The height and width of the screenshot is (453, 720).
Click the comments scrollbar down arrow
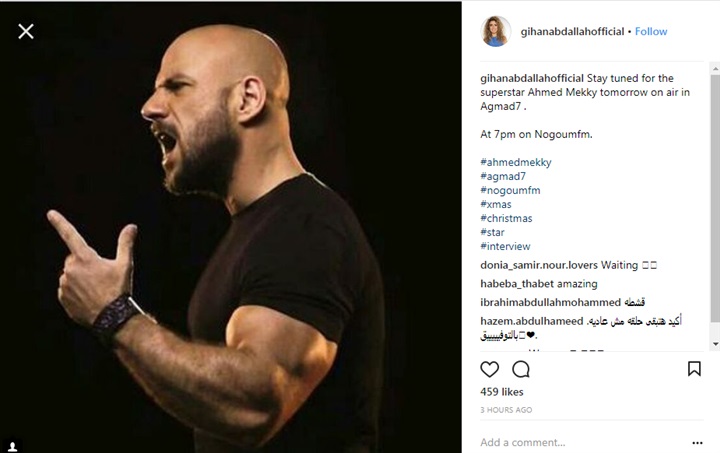tap(715, 344)
